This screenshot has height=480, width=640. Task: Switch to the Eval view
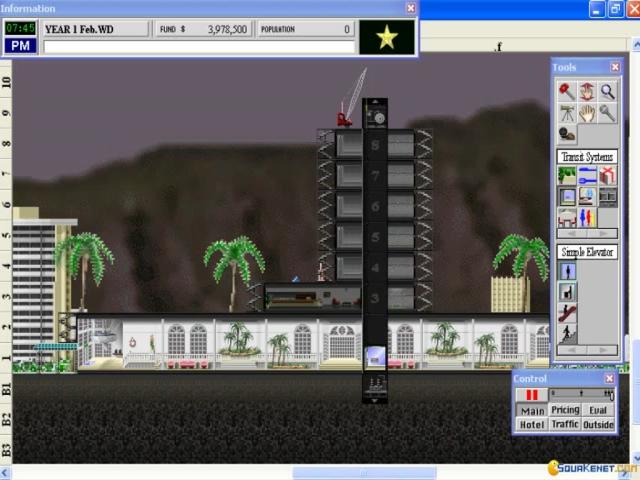[598, 410]
